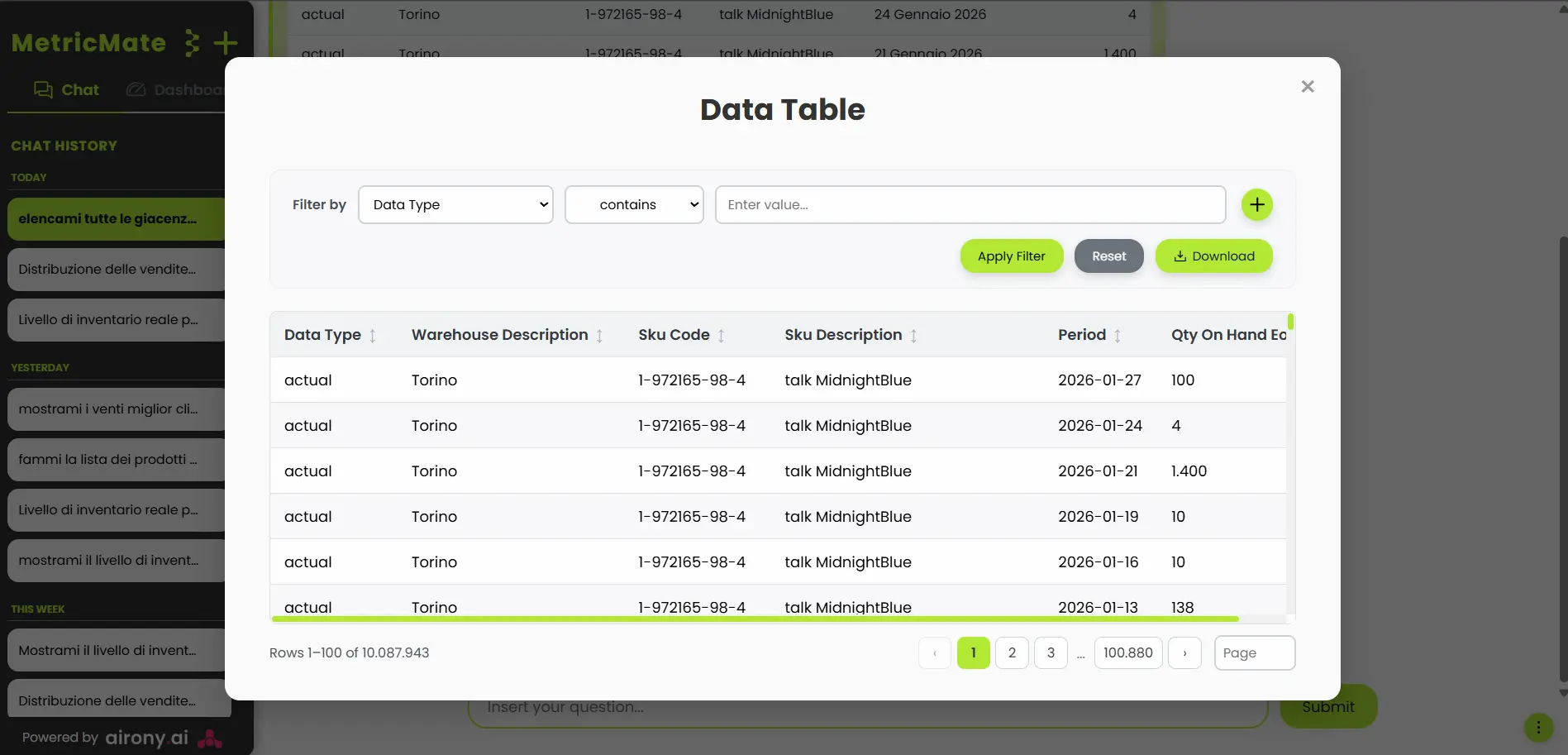Sort by the Period column

coord(1118,336)
